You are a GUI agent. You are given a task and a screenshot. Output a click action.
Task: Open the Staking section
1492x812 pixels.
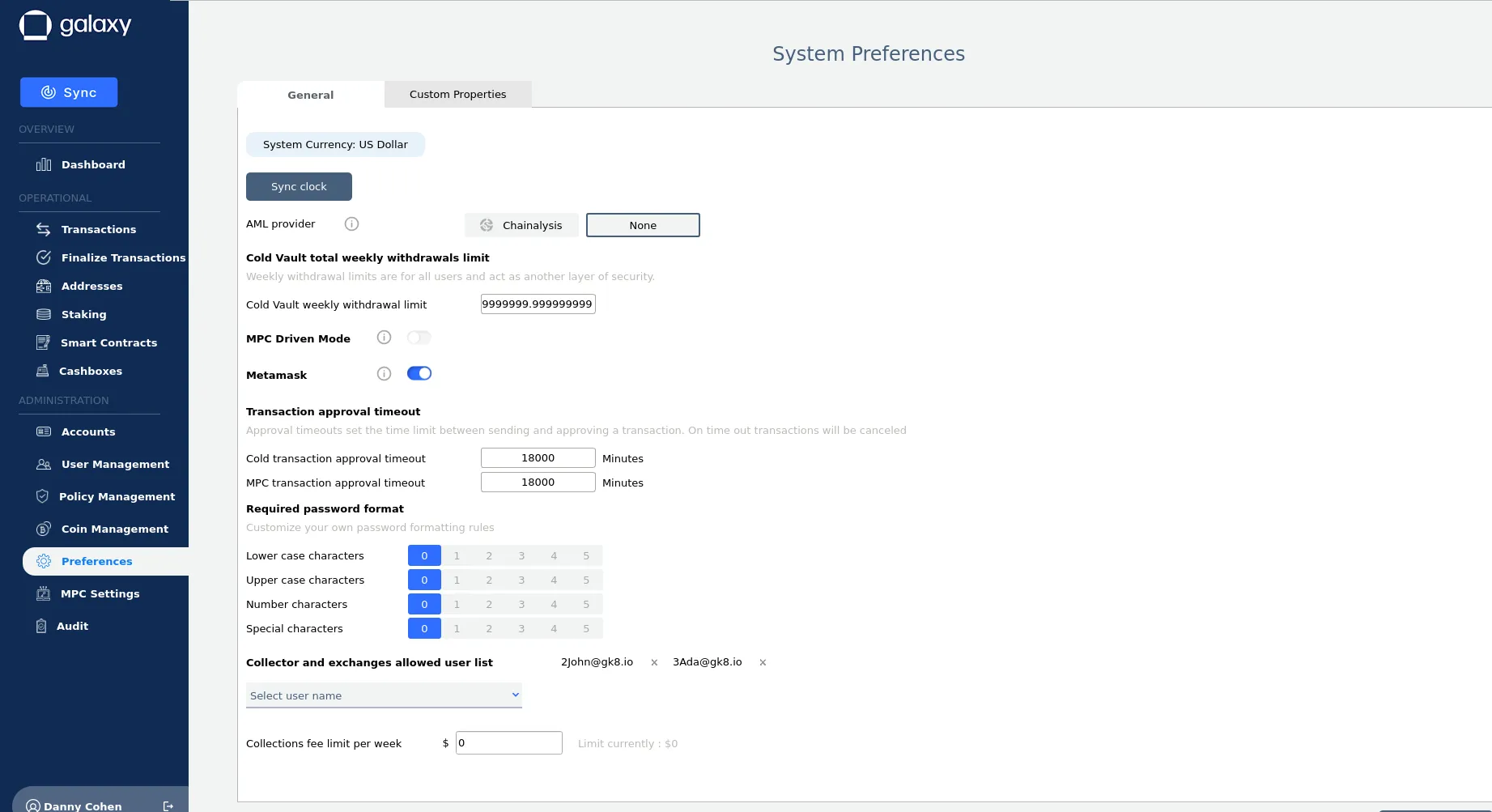point(70,314)
